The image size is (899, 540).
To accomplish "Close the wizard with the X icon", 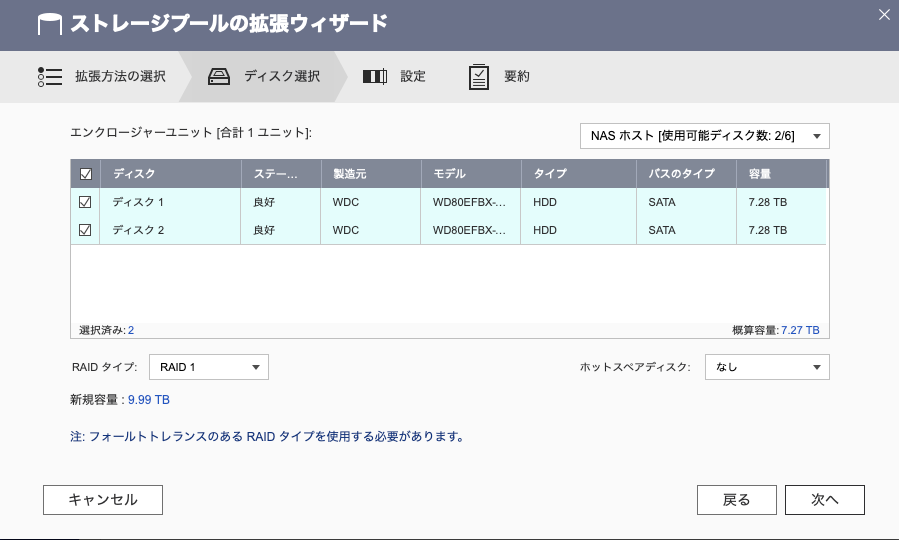I will coord(884,15).
